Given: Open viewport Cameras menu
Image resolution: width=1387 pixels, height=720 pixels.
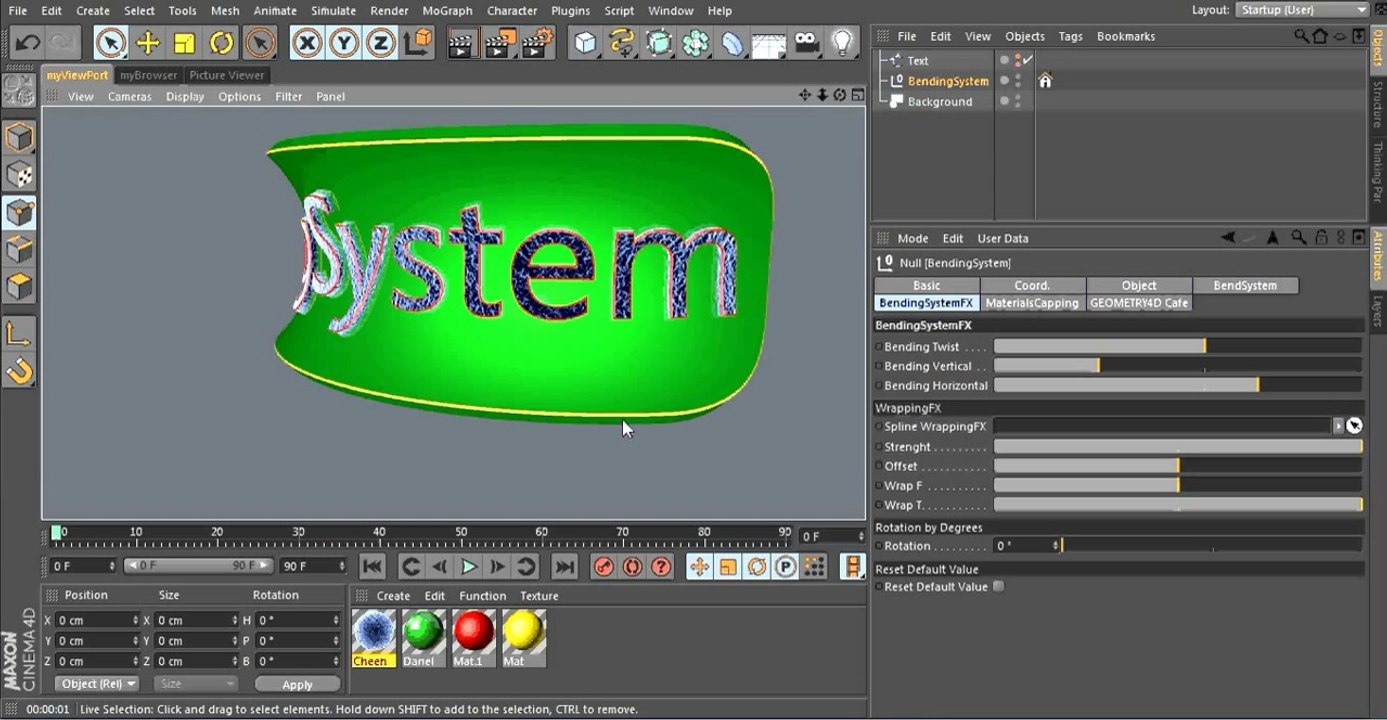Looking at the screenshot, I should click(130, 97).
